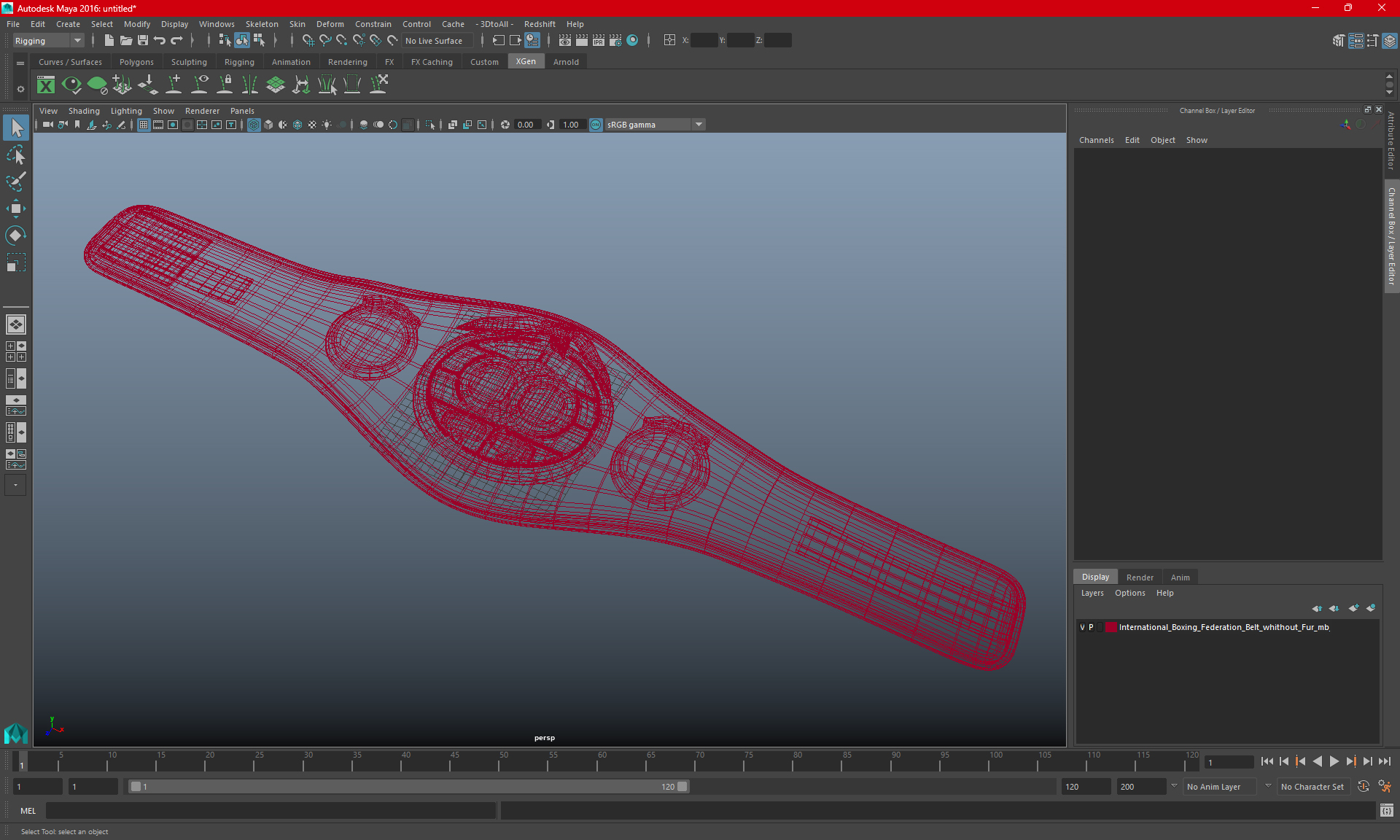Image resolution: width=1400 pixels, height=840 pixels.
Task: Select the Rotate tool
Action: pos(16,235)
